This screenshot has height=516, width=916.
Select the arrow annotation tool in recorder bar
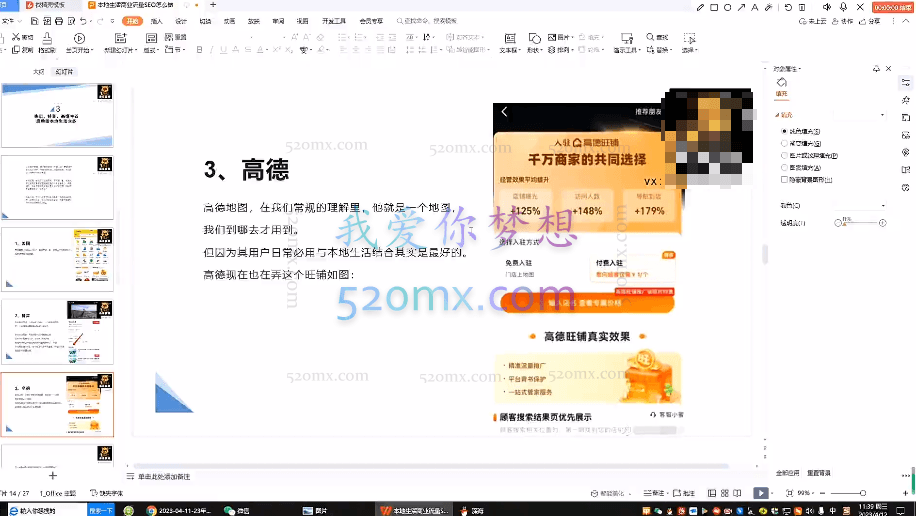pos(741,8)
